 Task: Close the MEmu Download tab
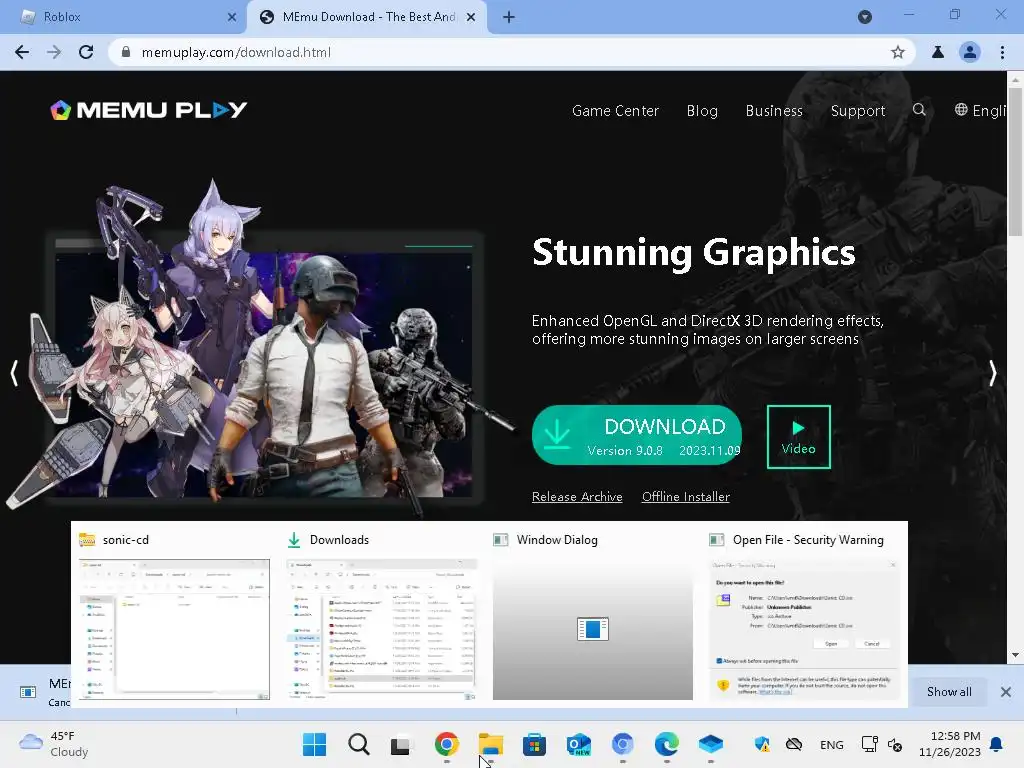tap(471, 17)
